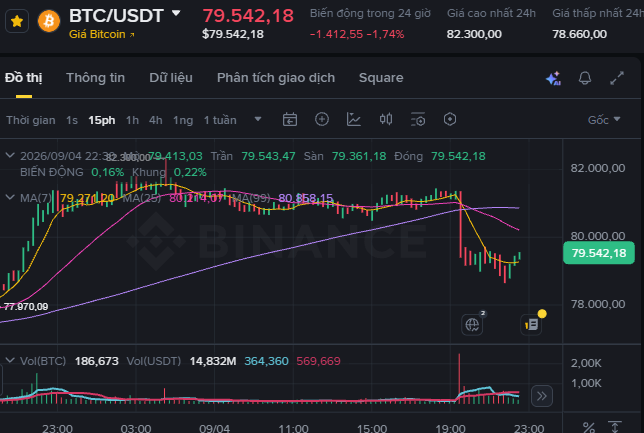Click the low price label 77.970,09
This screenshot has width=644, height=433.
26,306
